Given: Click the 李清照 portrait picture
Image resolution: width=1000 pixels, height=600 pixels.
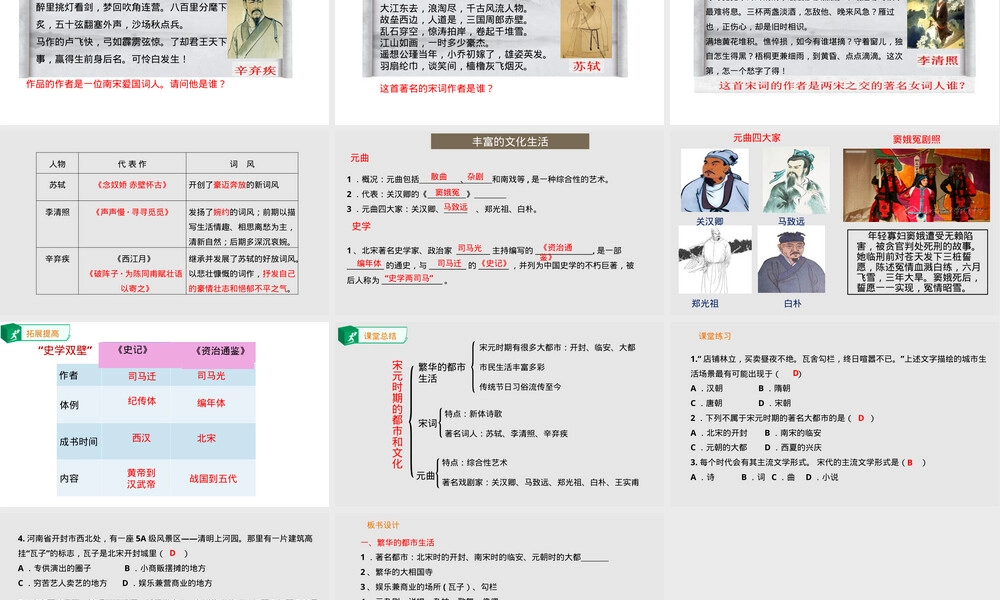Looking at the screenshot, I should coord(936,24).
